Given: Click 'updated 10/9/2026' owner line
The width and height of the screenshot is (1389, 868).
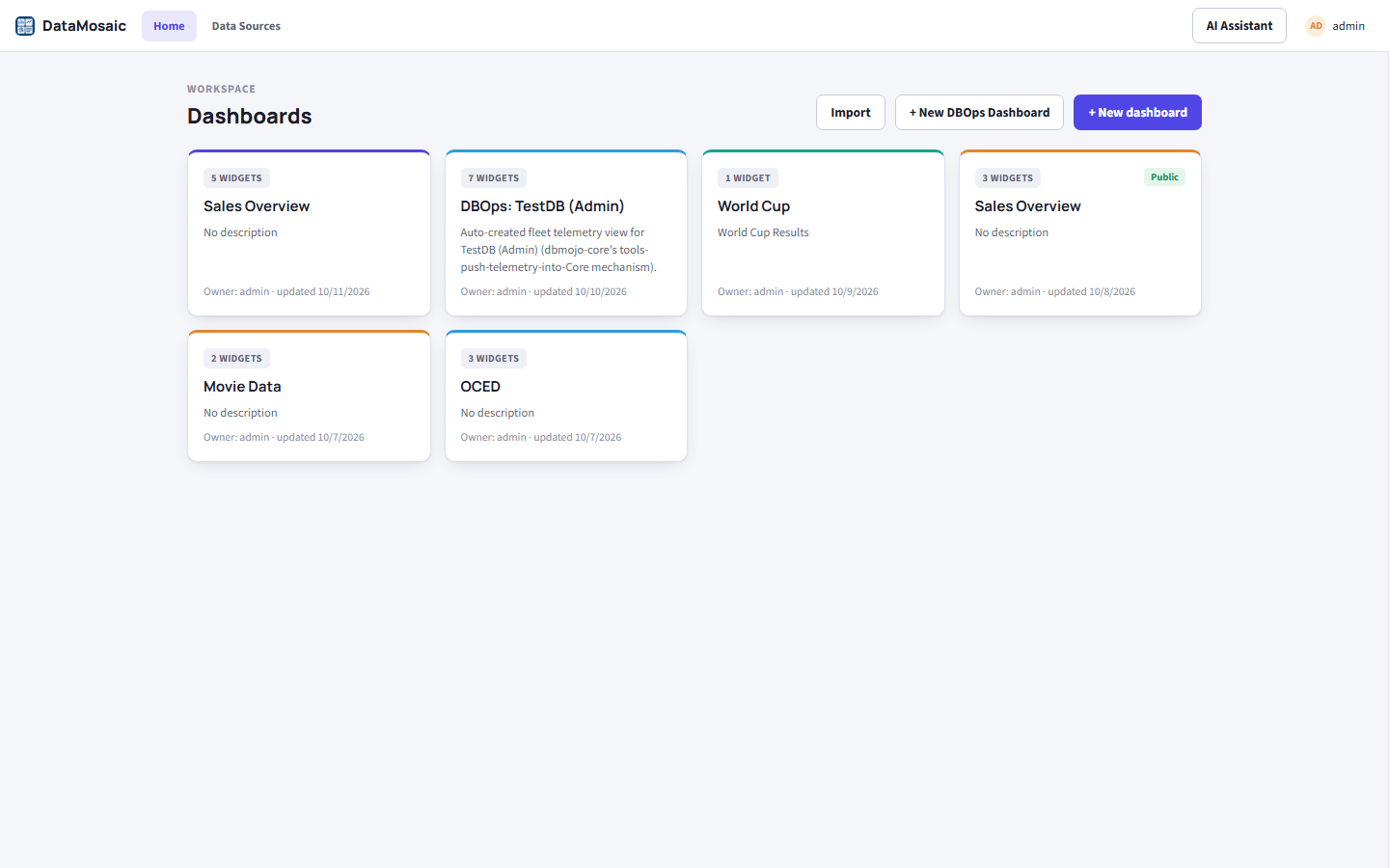Looking at the screenshot, I should (798, 291).
